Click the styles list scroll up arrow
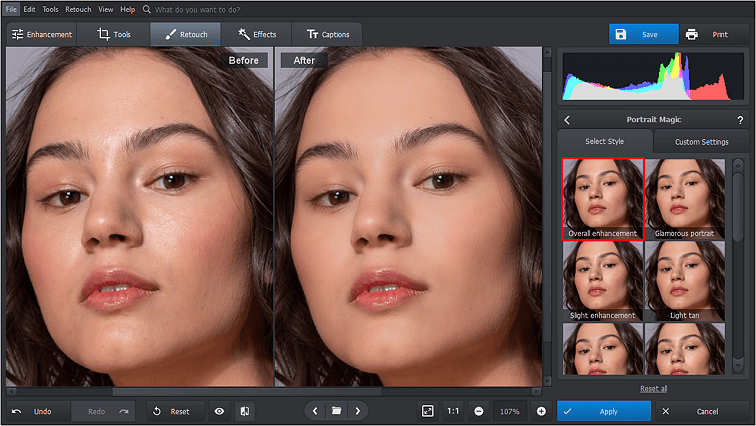The image size is (756, 426). click(738, 166)
